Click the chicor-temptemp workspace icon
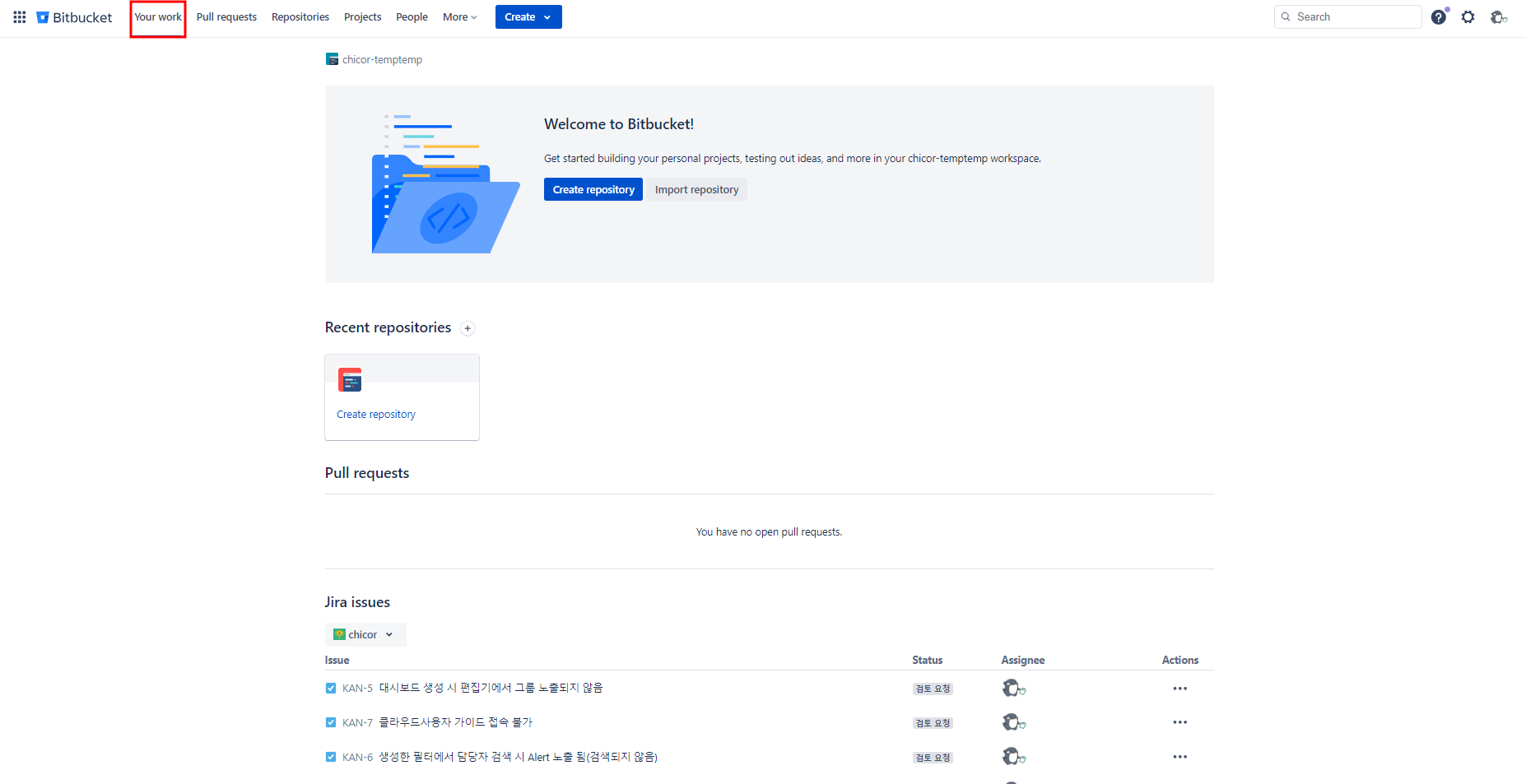Screen dimensions: 1526x784 332,59
